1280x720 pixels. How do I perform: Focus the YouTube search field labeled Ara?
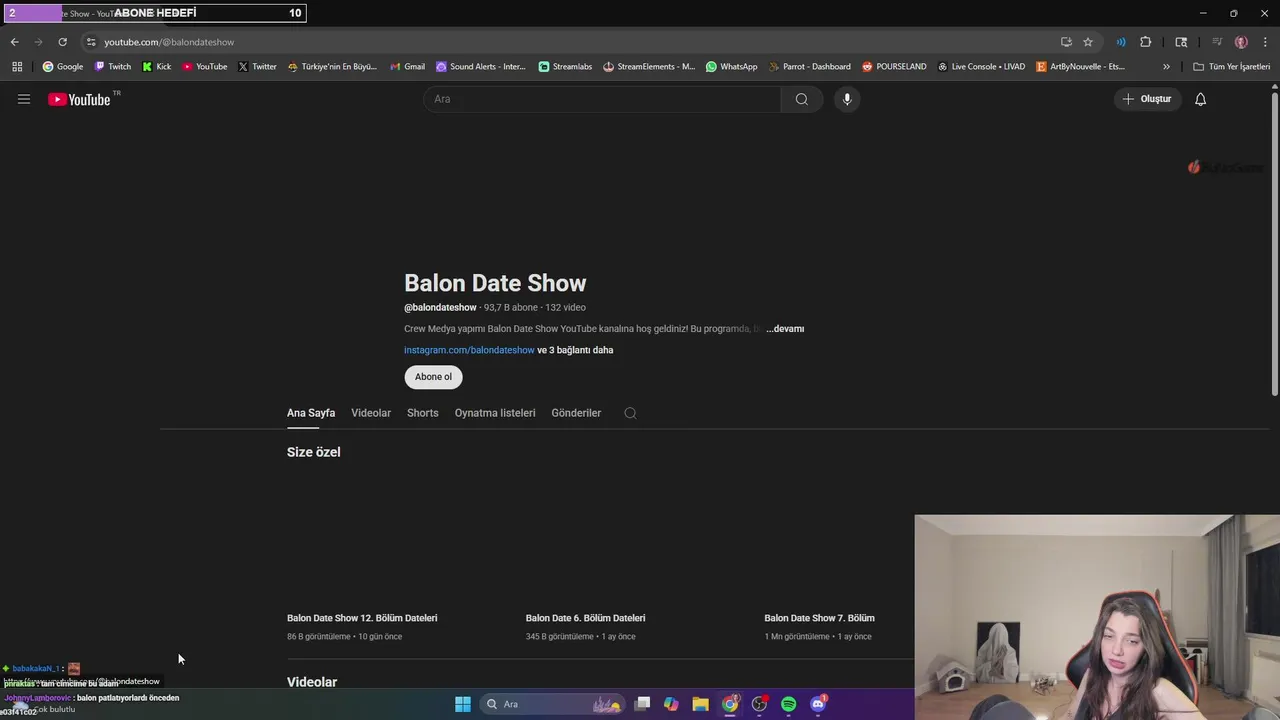(x=602, y=99)
